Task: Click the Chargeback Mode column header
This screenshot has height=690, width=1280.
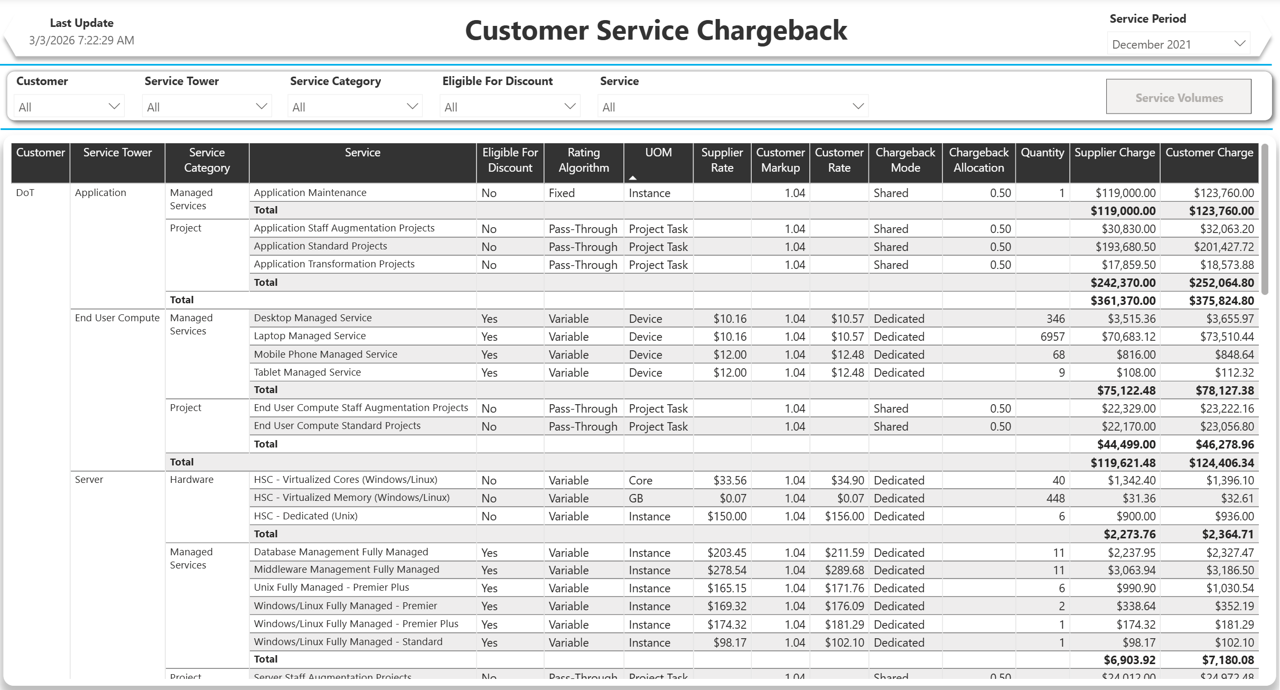Action: click(904, 162)
